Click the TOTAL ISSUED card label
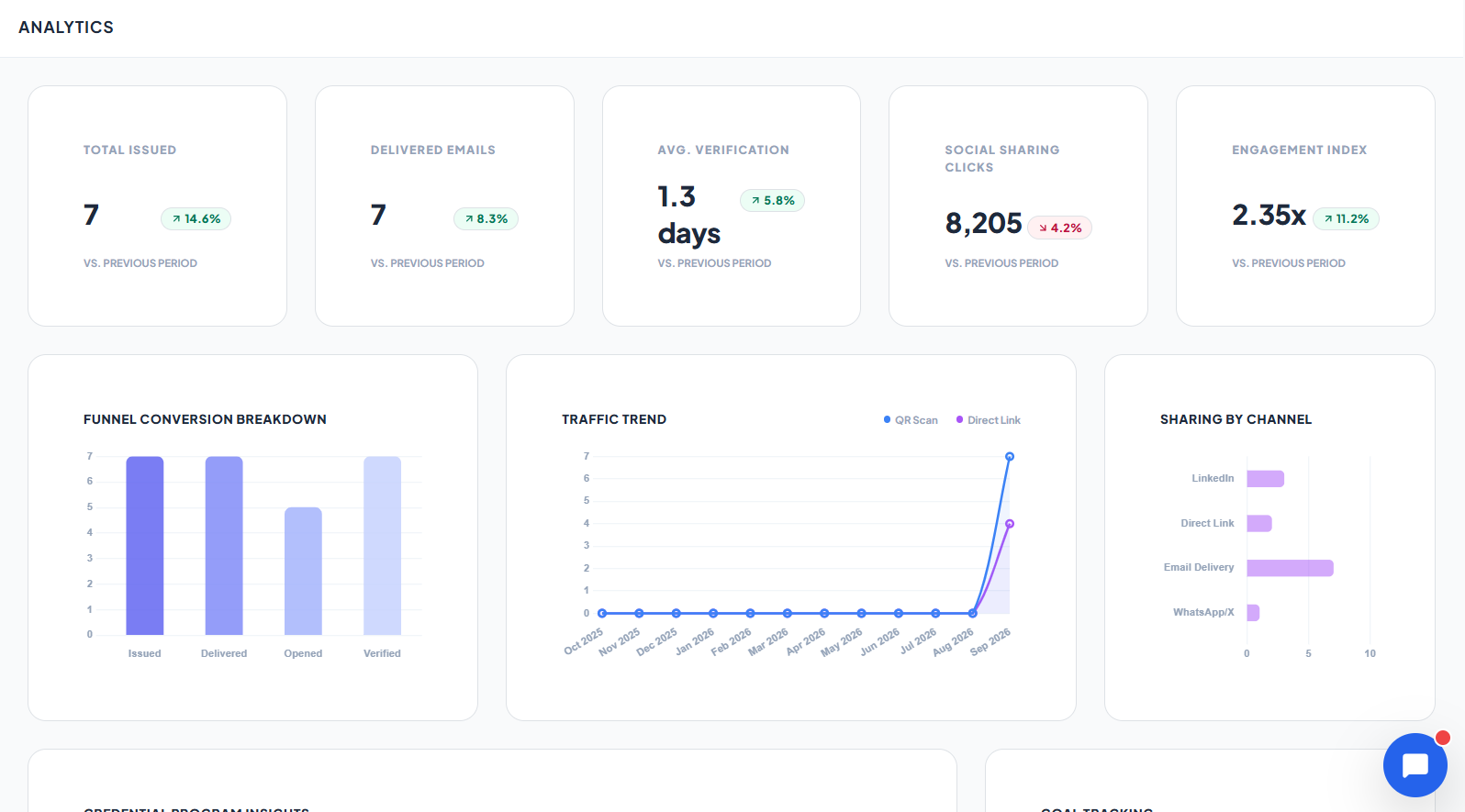 click(129, 150)
